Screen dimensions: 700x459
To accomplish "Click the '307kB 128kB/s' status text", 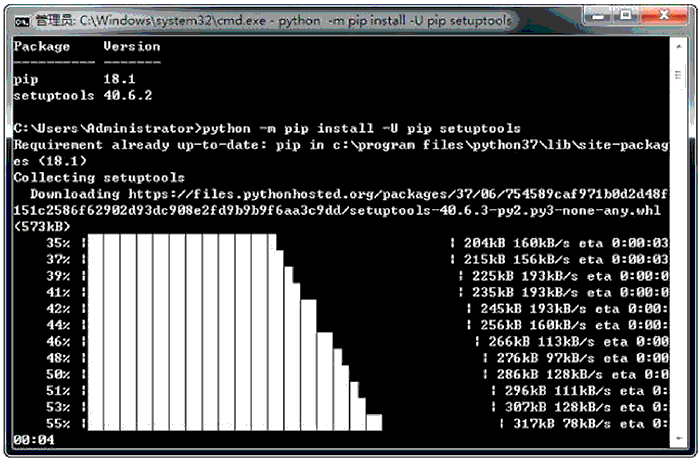I will click(558, 407).
